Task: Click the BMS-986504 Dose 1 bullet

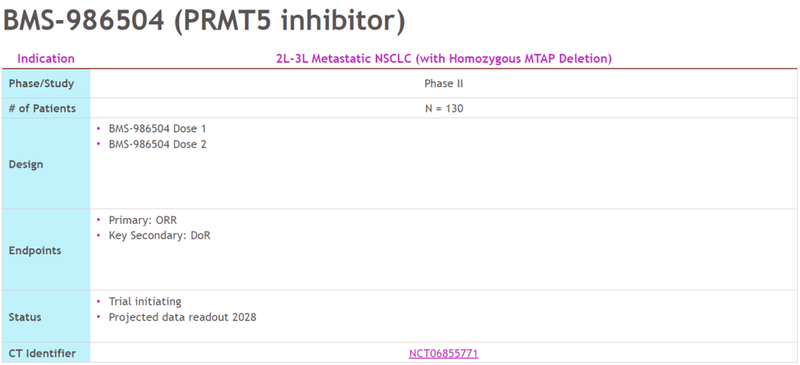Action: coord(157,129)
